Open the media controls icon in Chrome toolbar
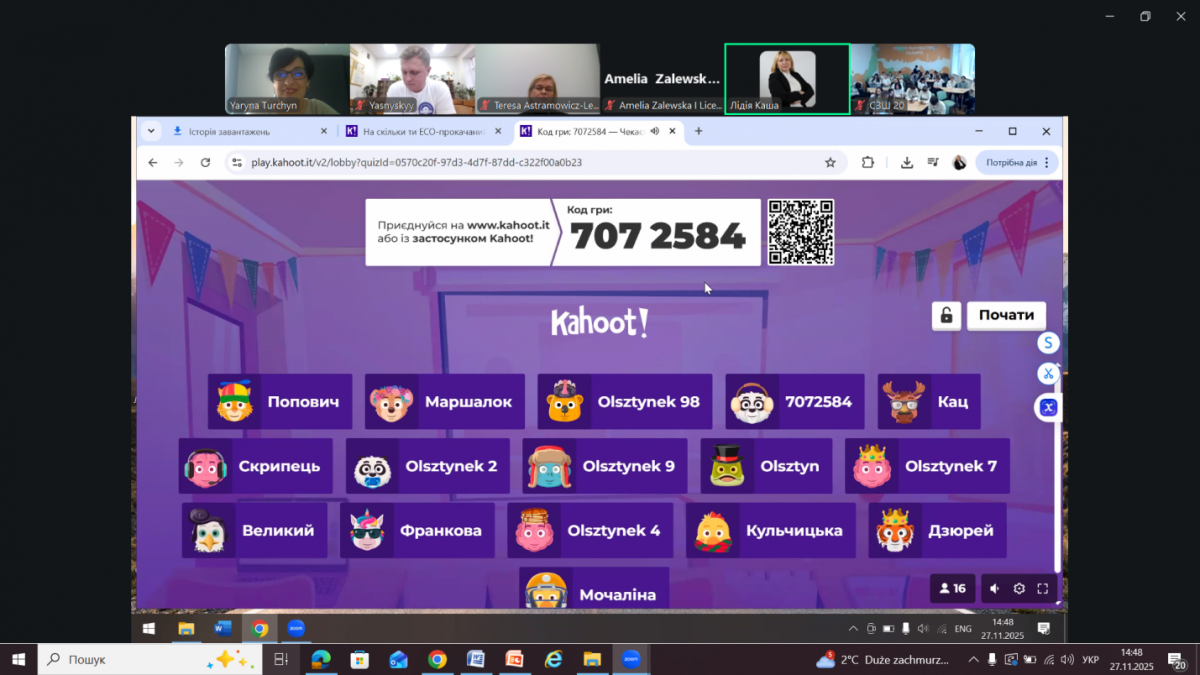The image size is (1200, 675). pos(933,163)
